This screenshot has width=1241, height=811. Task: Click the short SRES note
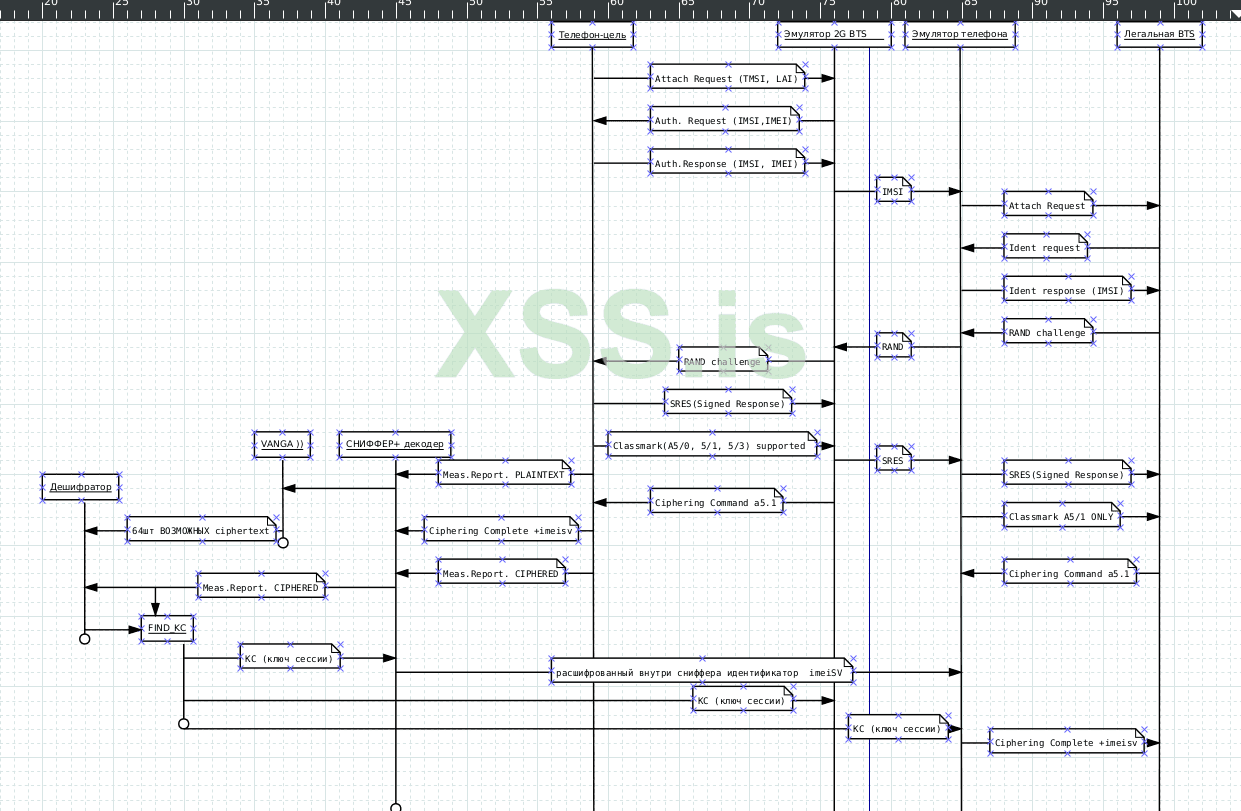click(894, 460)
